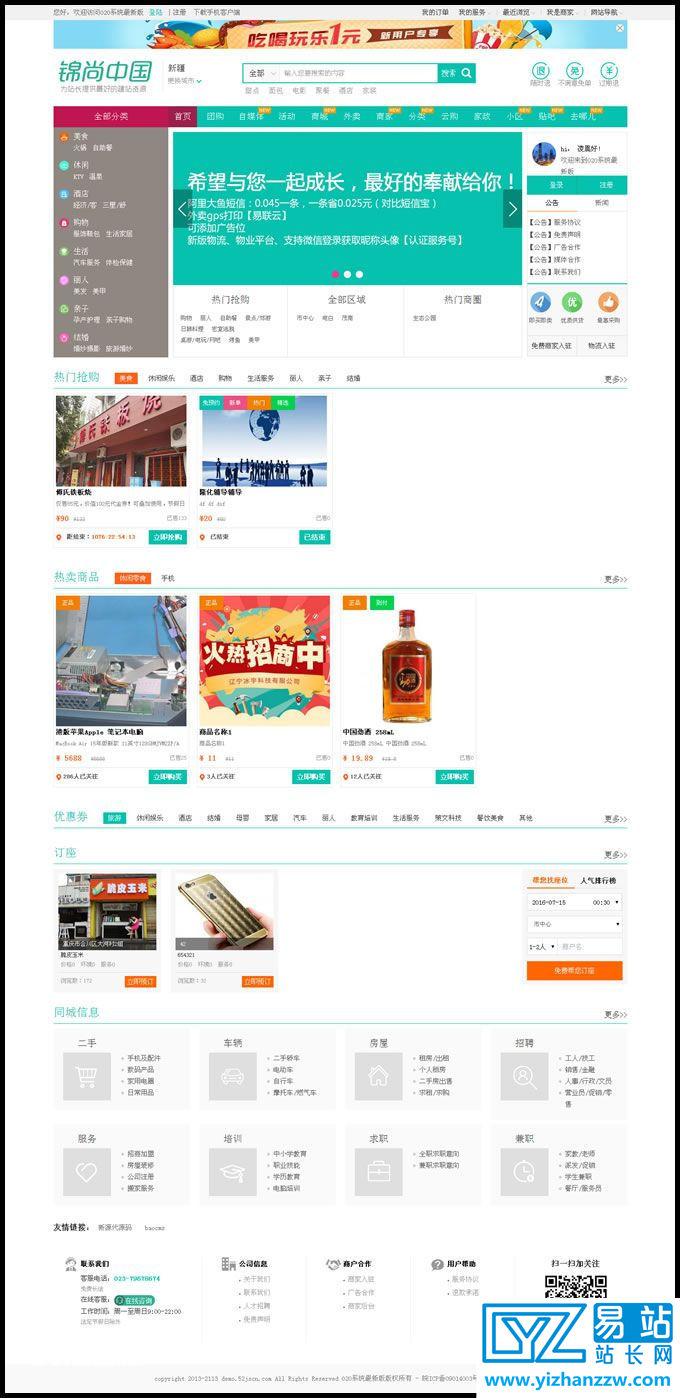Expand the 我的服务 top menu
This screenshot has height=1398, width=680.
pyautogui.click(x=474, y=12)
